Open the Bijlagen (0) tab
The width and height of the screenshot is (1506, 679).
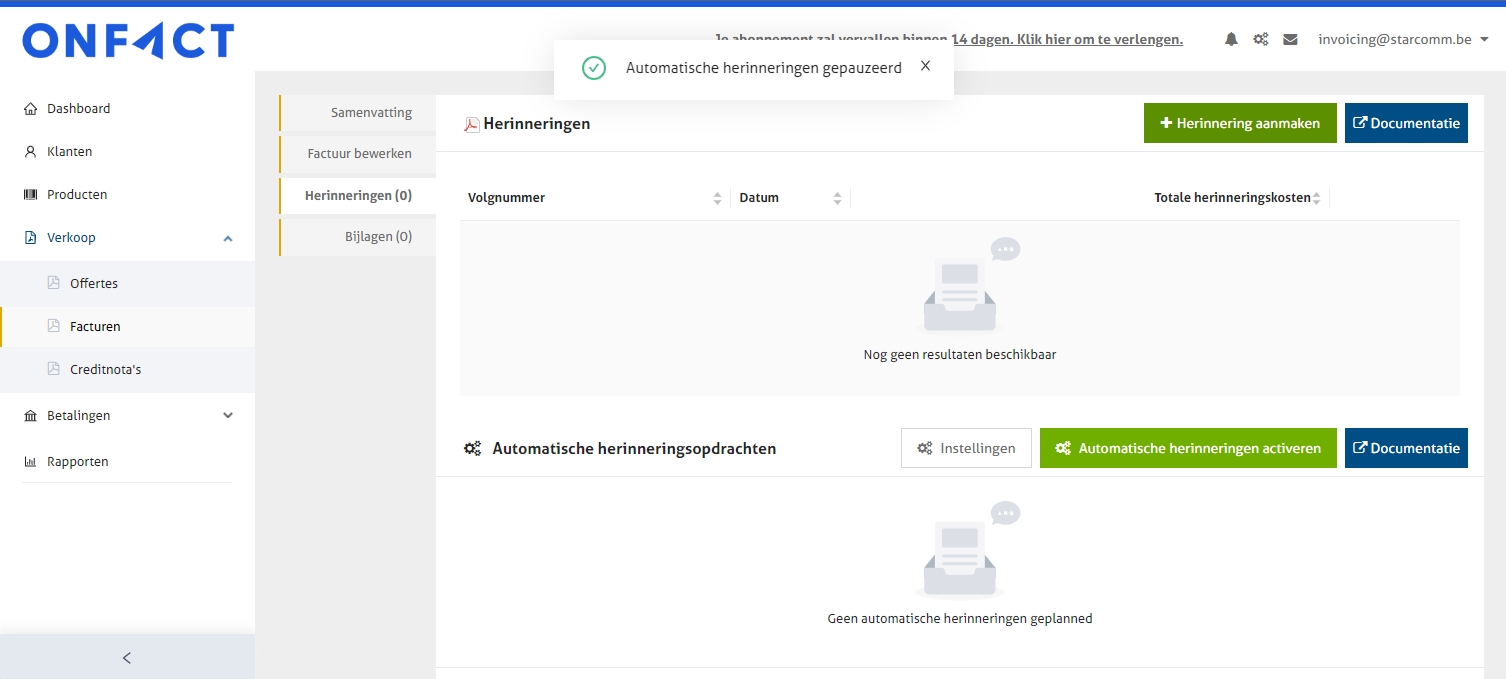click(x=378, y=236)
